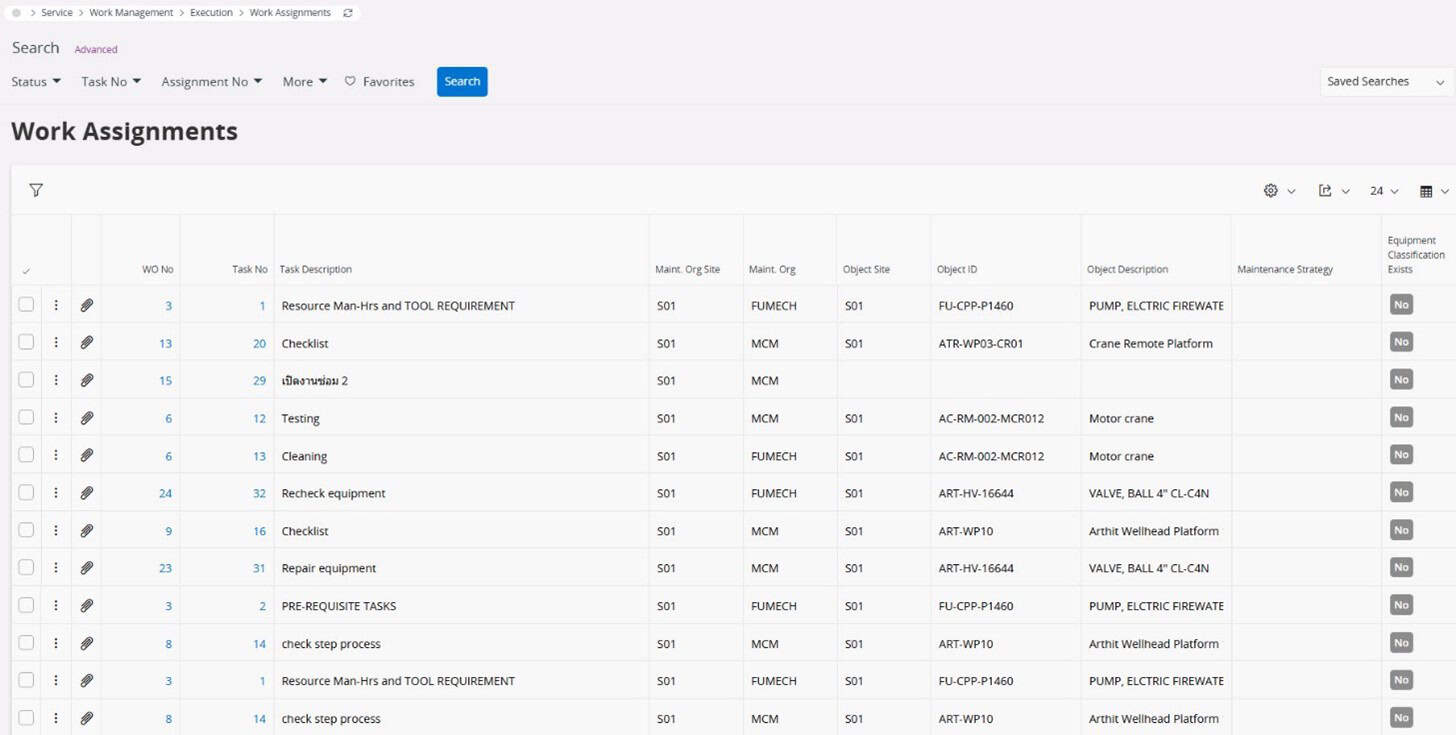Click the filter funnel icon above the table
The width and height of the screenshot is (1456, 735).
coord(36,190)
